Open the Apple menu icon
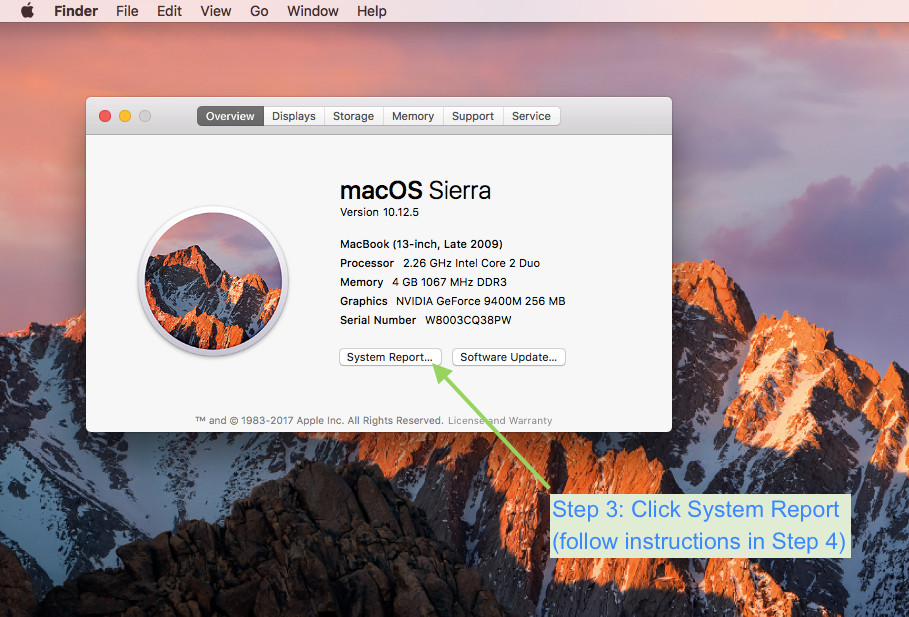Image resolution: width=909 pixels, height=617 pixels. [27, 11]
